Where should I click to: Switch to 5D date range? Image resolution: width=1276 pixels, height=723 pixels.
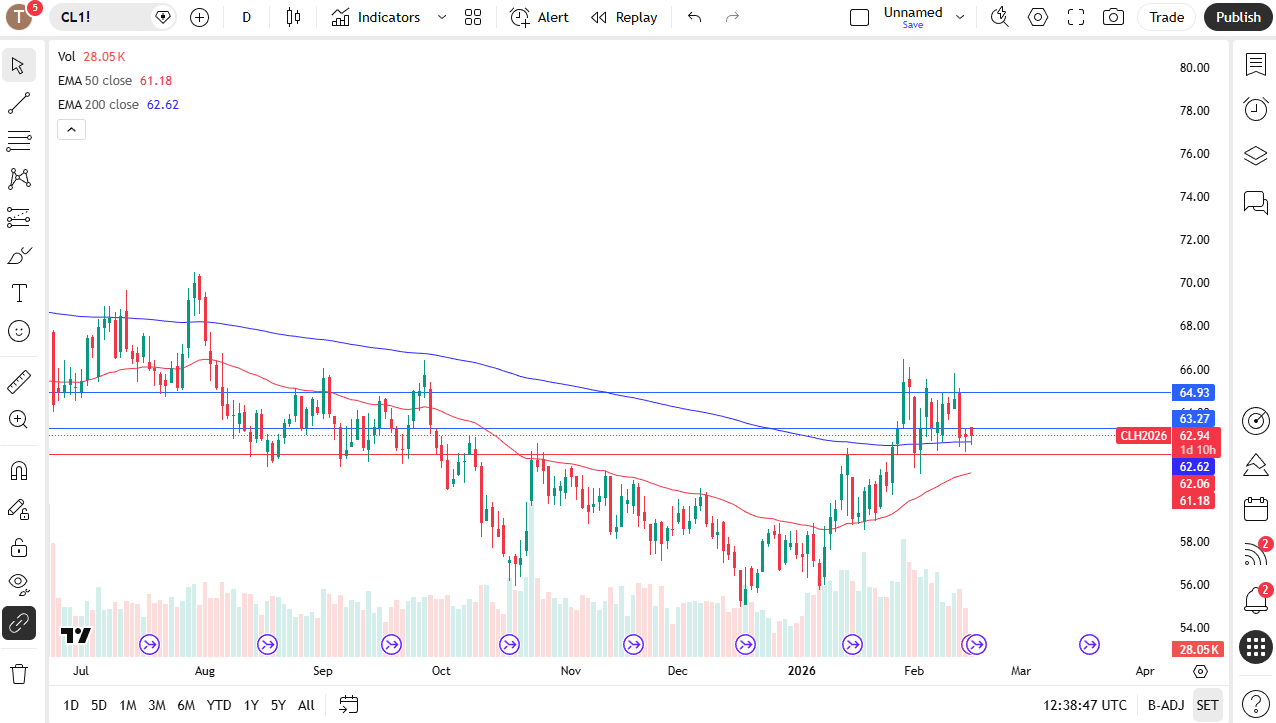pyautogui.click(x=99, y=705)
